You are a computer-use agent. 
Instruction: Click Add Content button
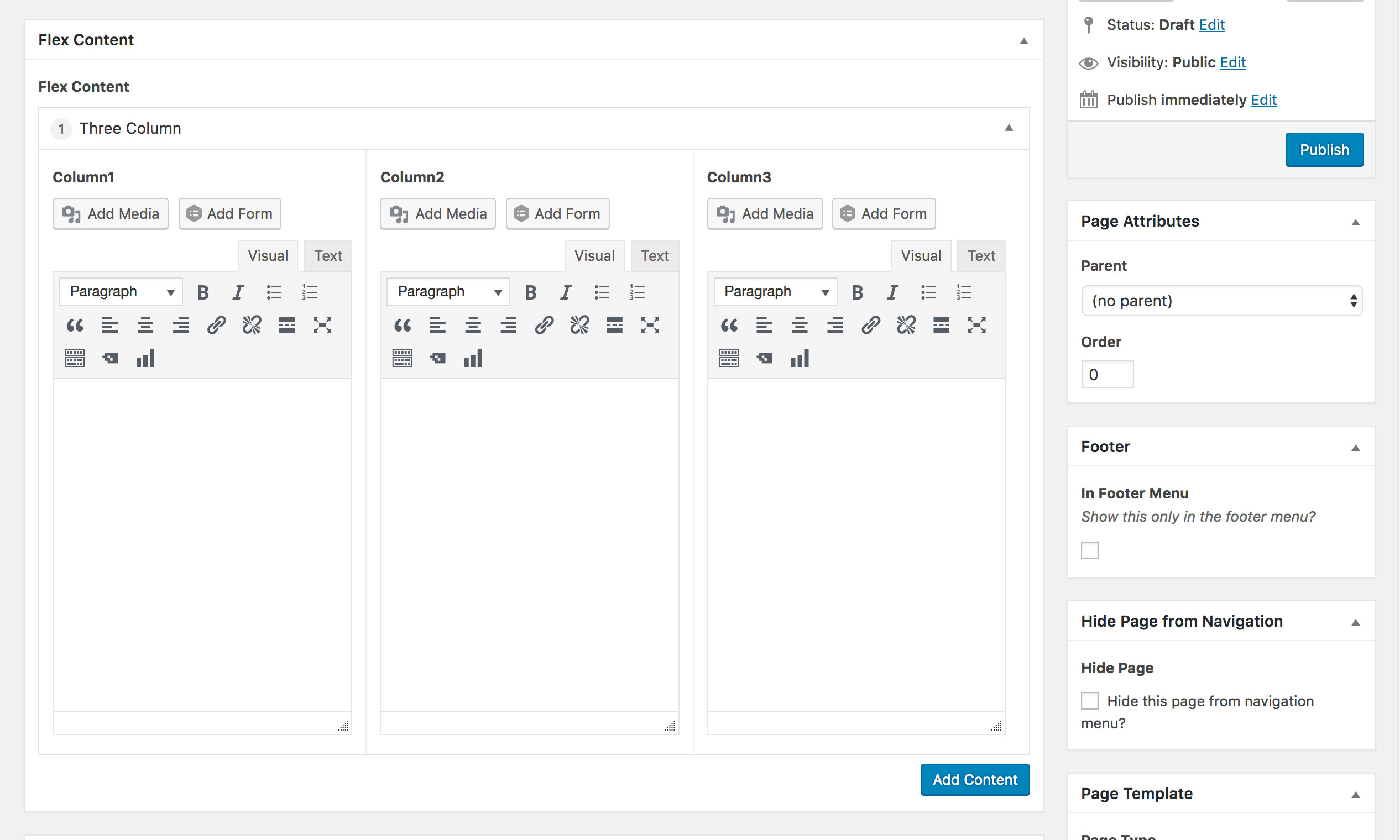click(975, 779)
